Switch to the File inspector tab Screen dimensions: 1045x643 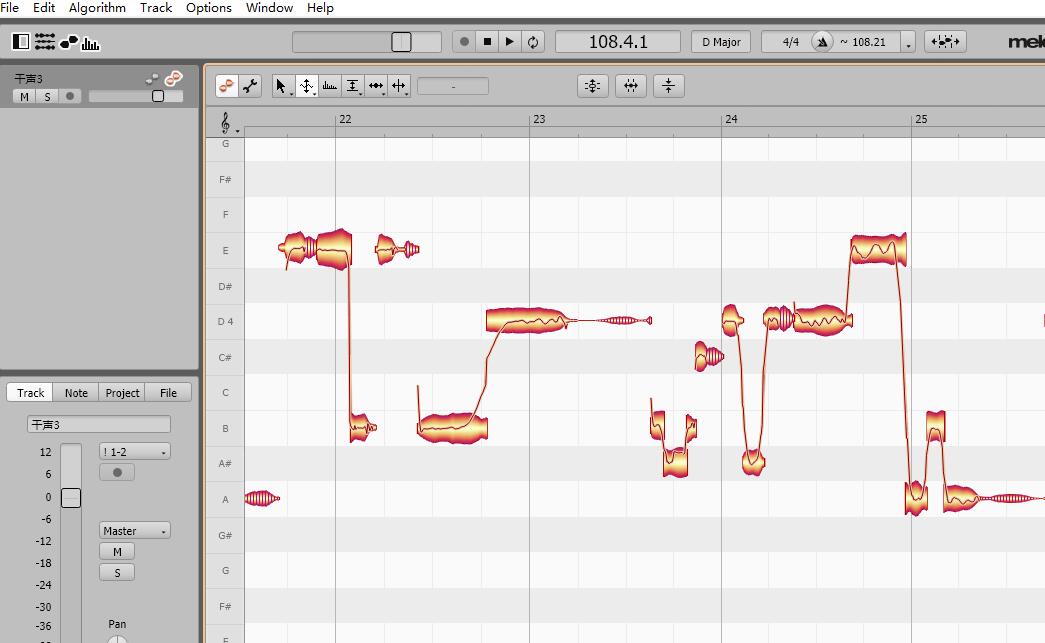pos(168,392)
